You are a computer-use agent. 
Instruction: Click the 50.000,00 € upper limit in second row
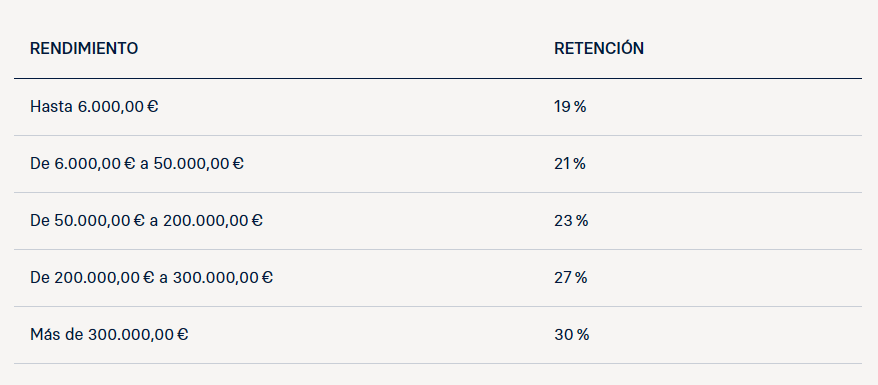point(199,163)
